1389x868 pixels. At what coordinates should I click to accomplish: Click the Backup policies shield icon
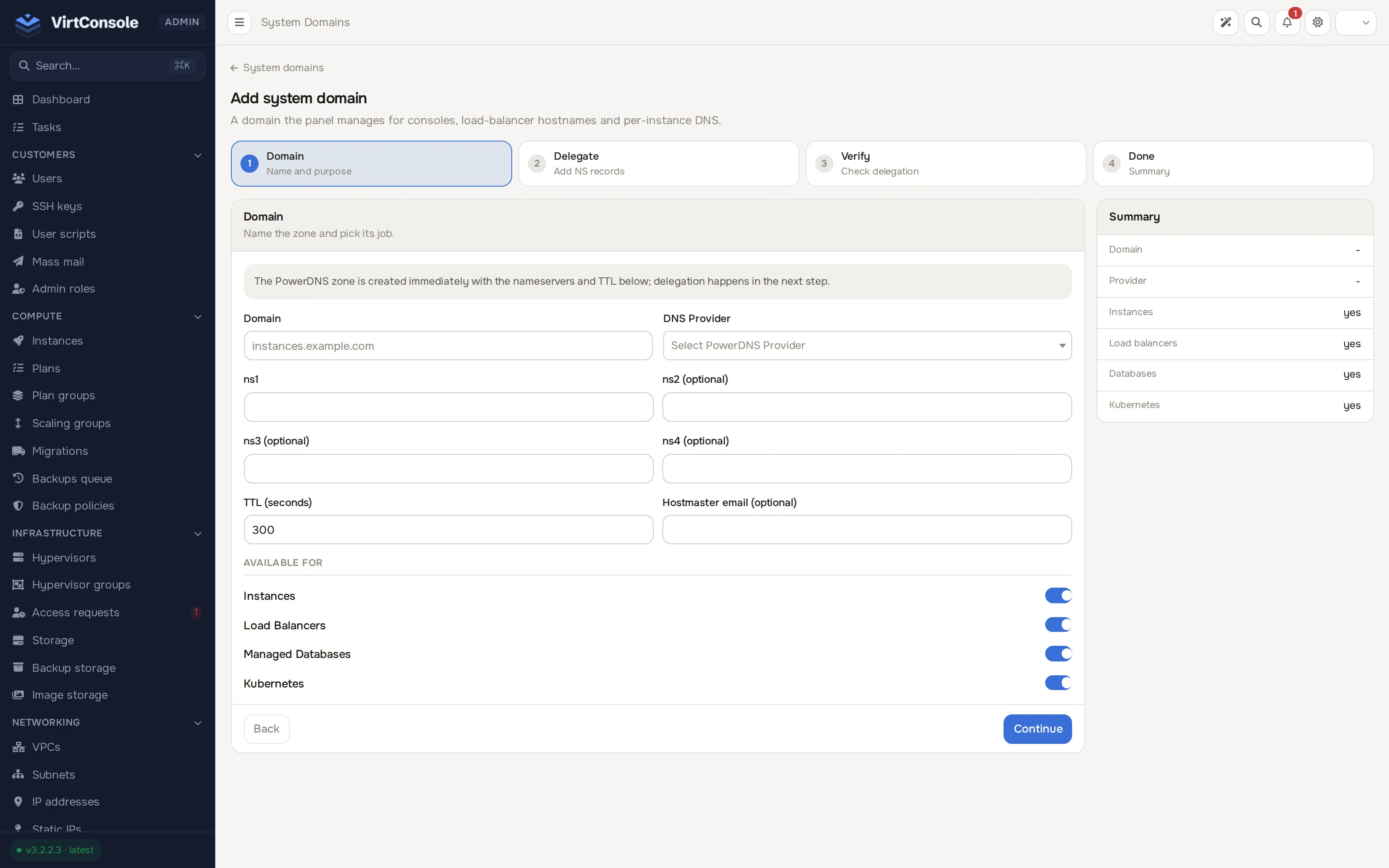(x=18, y=506)
